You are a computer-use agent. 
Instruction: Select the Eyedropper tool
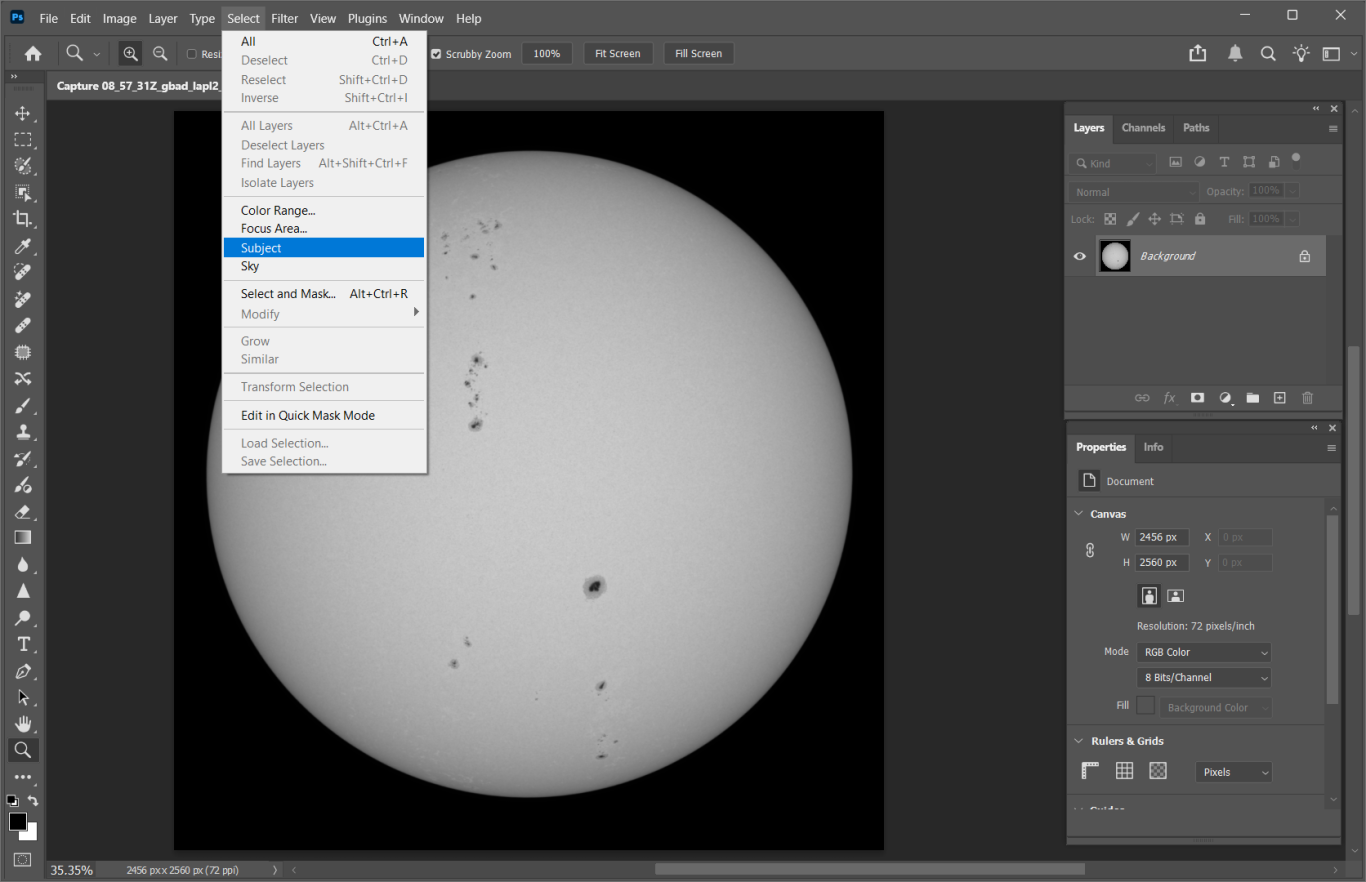[23, 246]
